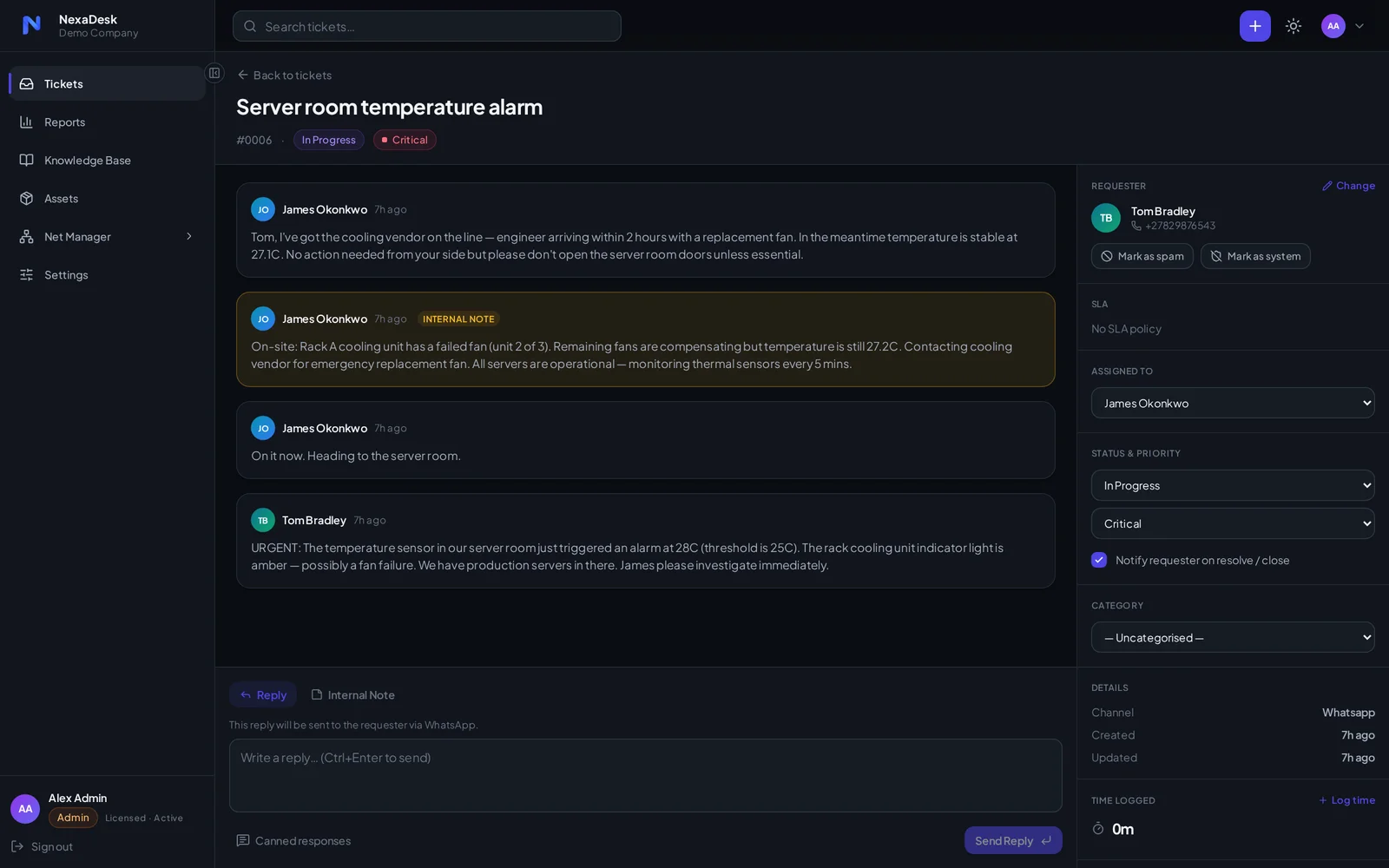Viewport: 1389px width, 868px height.
Task: Click the Reports bar chart icon
Action: [27, 122]
